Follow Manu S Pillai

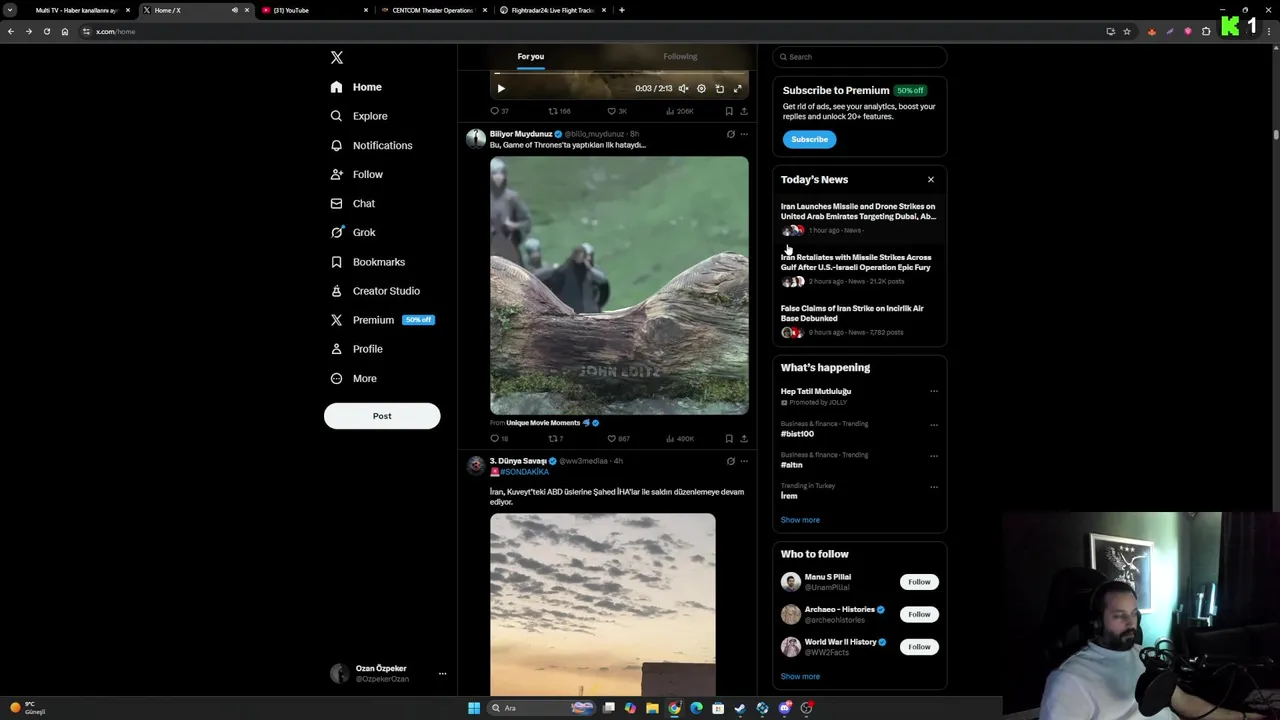(919, 582)
